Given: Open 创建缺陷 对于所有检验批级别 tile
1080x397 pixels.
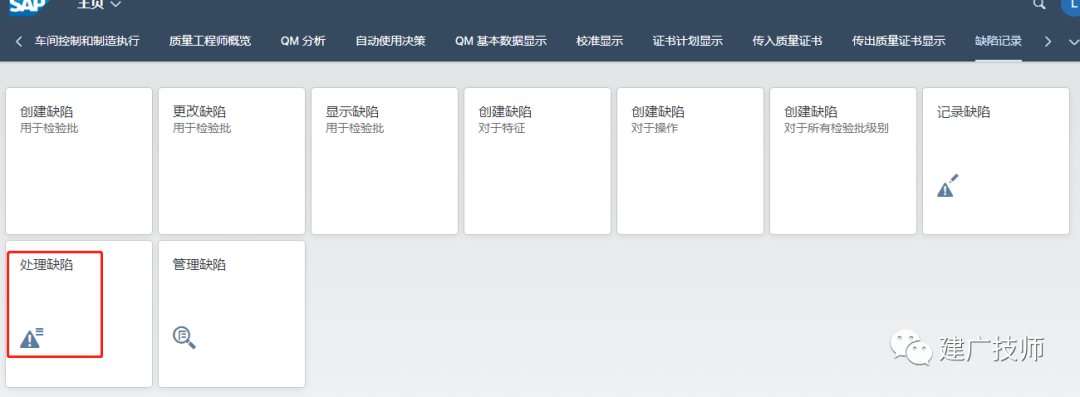Looking at the screenshot, I should (x=843, y=161).
